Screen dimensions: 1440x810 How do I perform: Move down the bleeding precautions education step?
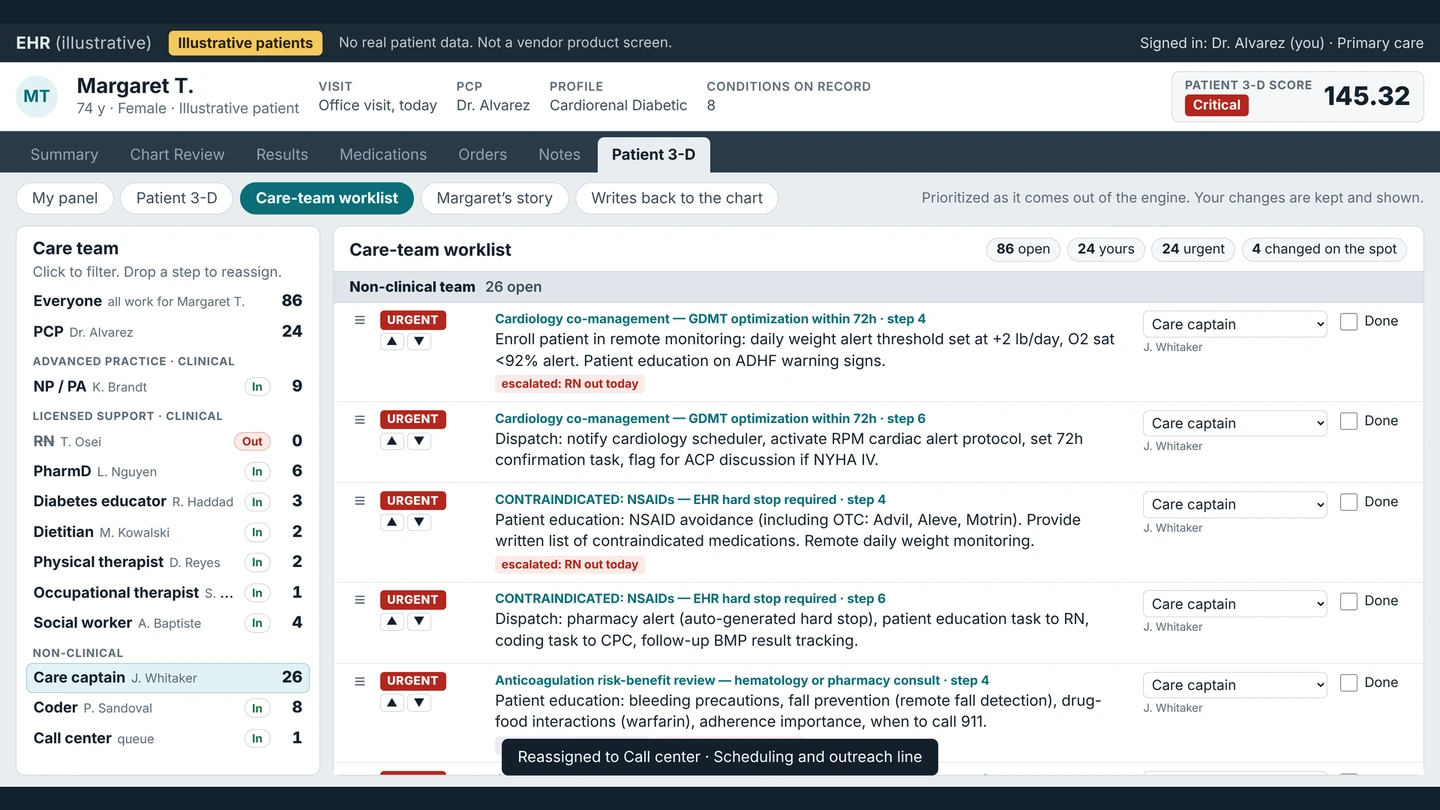coord(420,703)
